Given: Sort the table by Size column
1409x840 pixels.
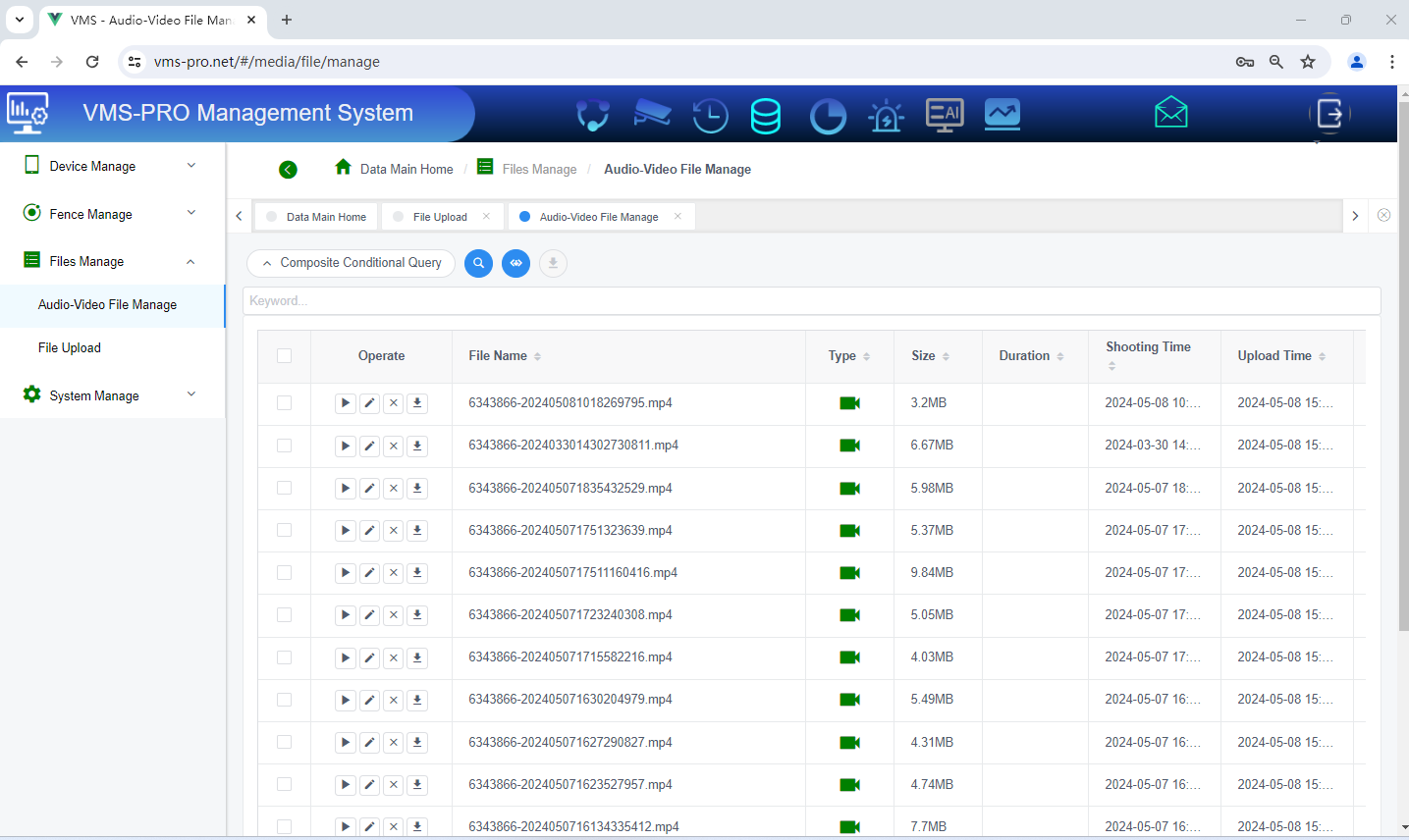Looking at the screenshot, I should tap(946, 355).
